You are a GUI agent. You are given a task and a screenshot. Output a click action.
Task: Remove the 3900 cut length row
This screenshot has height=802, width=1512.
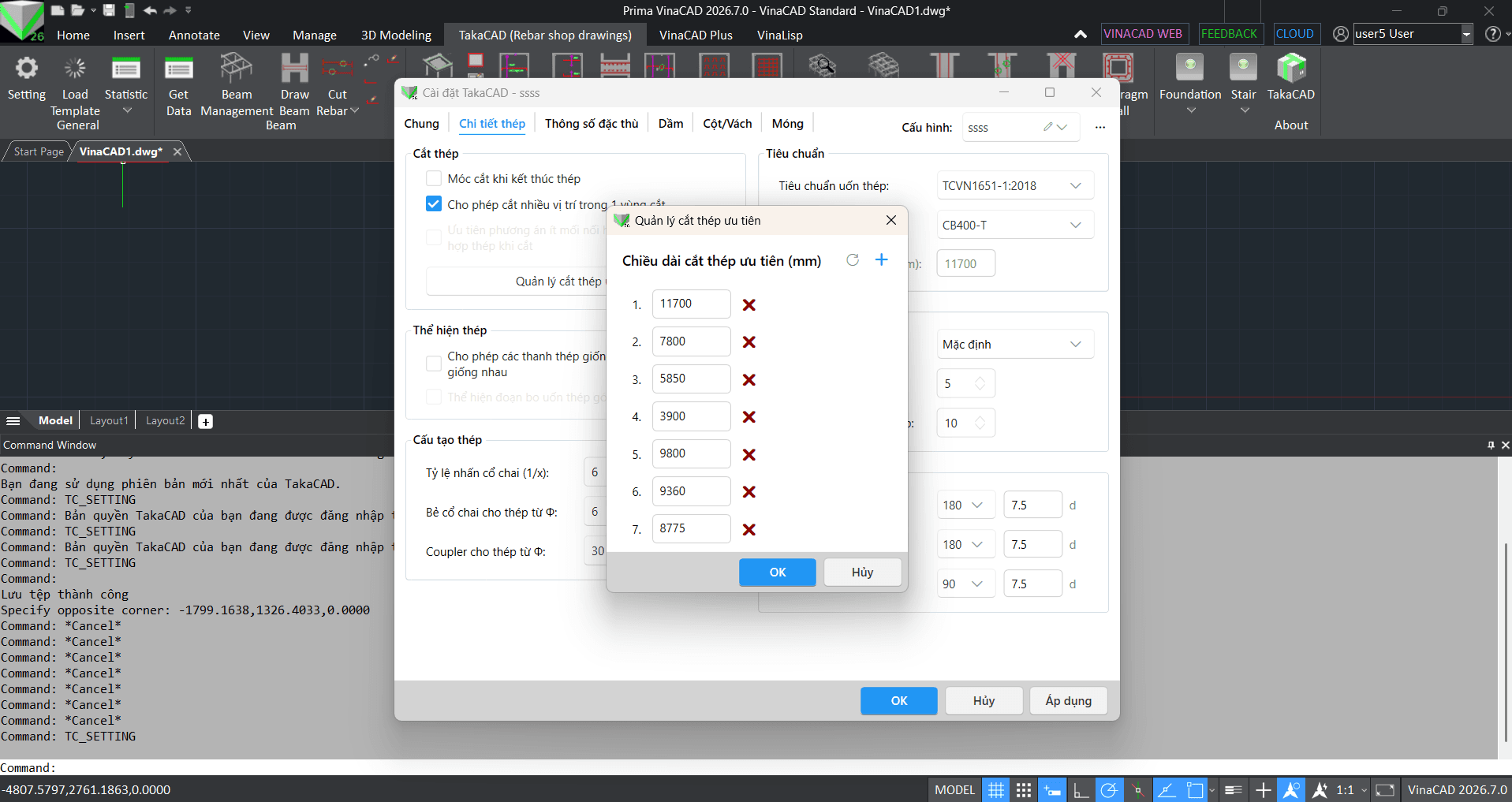(x=749, y=417)
